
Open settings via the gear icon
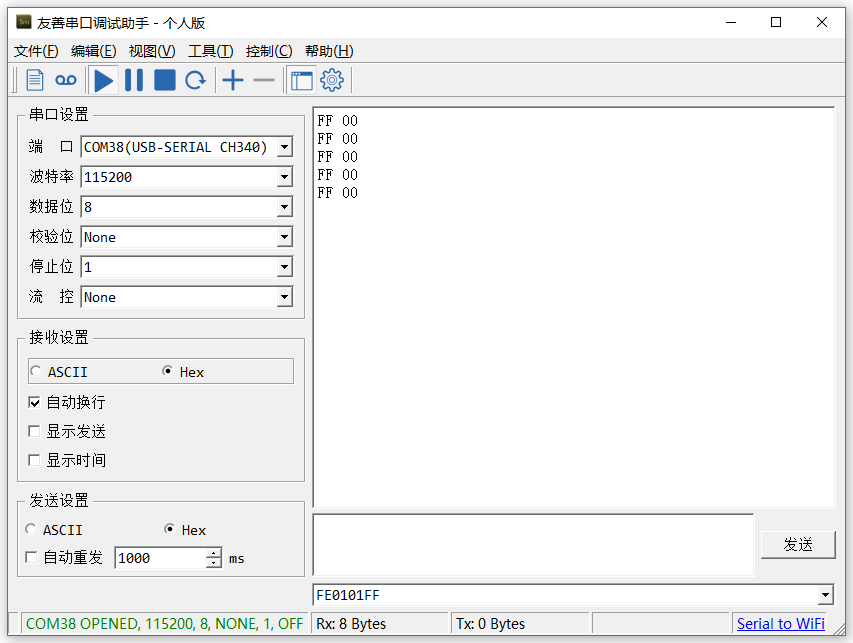point(332,80)
